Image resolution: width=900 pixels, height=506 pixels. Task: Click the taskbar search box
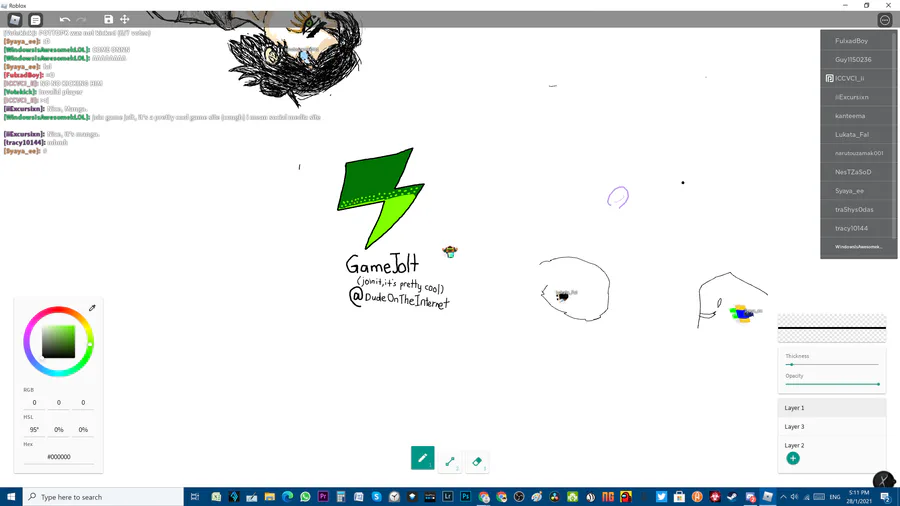pyautogui.click(x=103, y=497)
